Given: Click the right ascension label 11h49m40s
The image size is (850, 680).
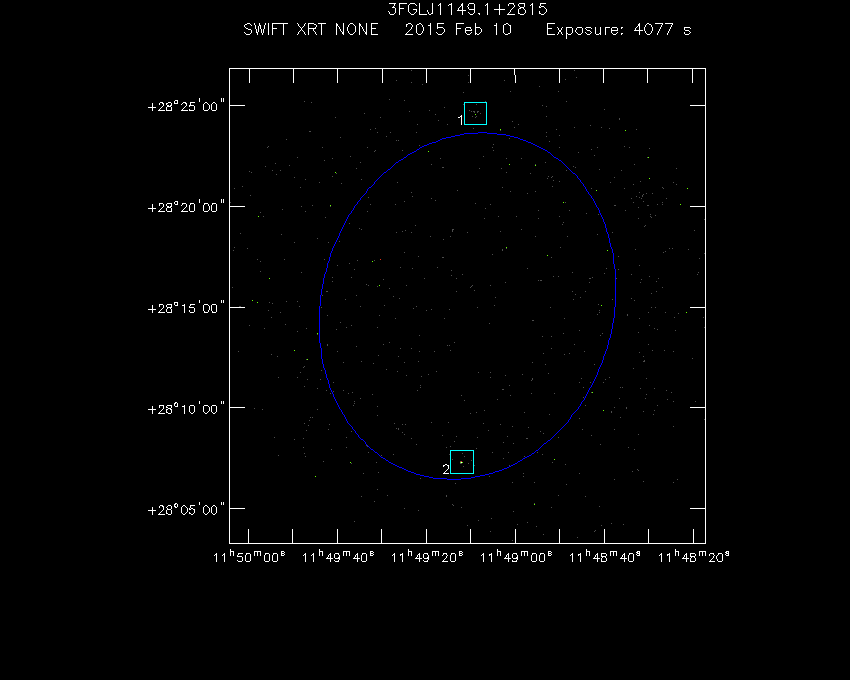Looking at the screenshot, I should [x=338, y=557].
